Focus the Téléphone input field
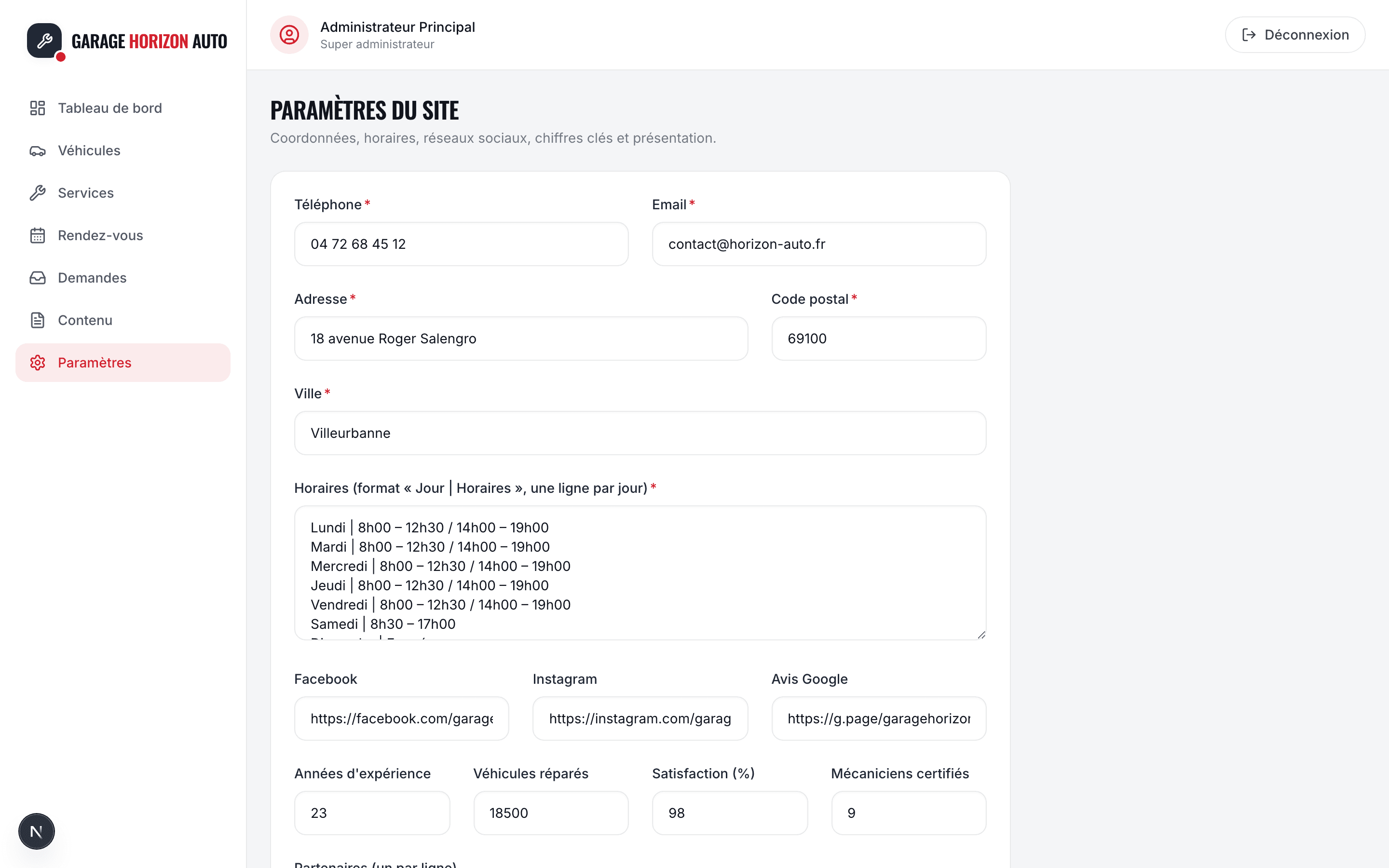 462,244
